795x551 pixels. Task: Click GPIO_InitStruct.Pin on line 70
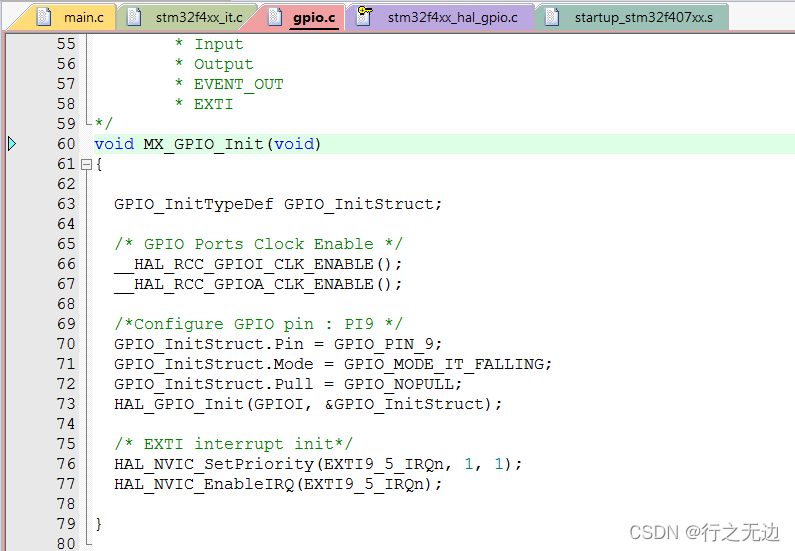click(209, 344)
